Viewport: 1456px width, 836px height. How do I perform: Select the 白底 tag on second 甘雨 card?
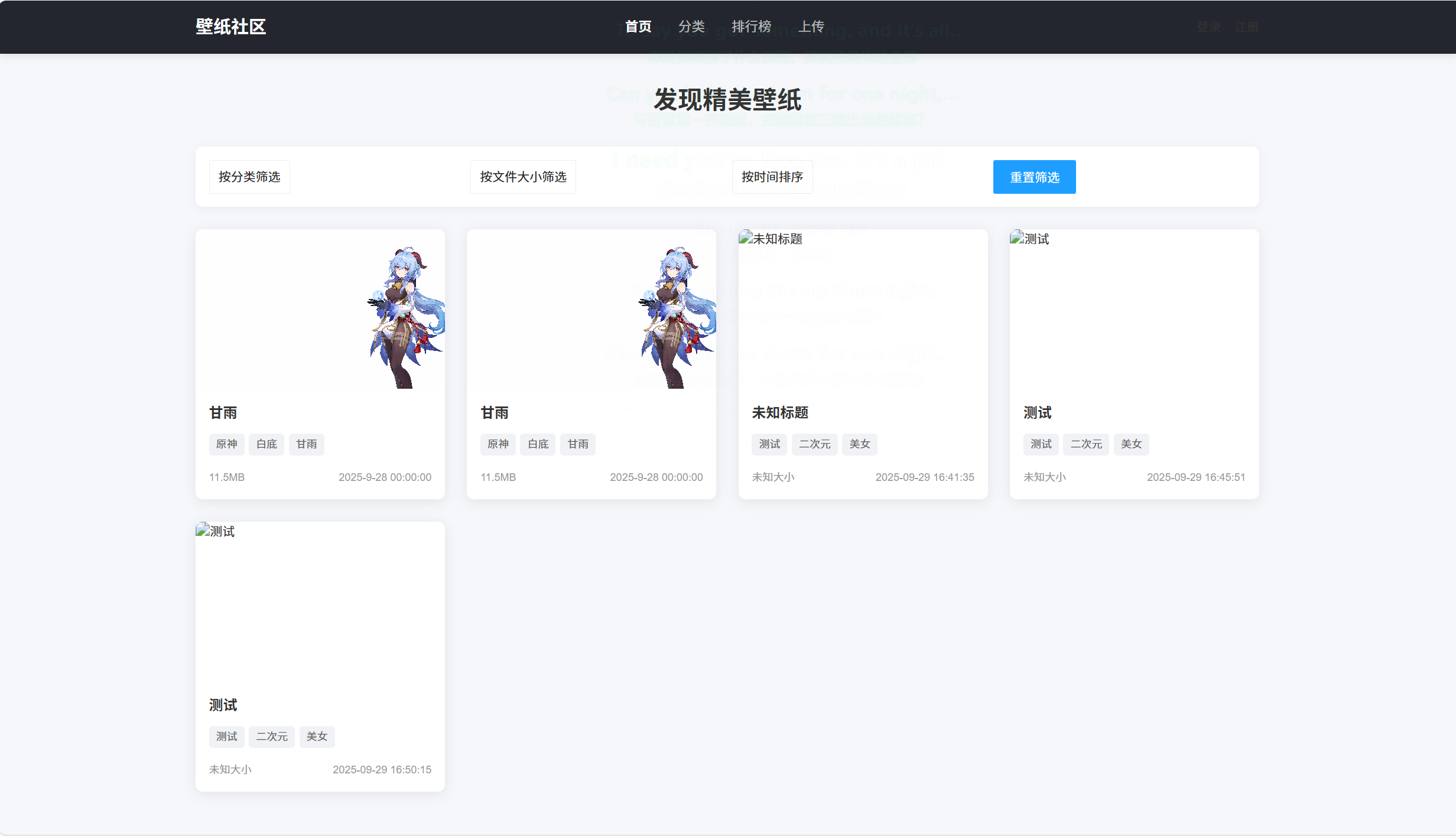(538, 444)
